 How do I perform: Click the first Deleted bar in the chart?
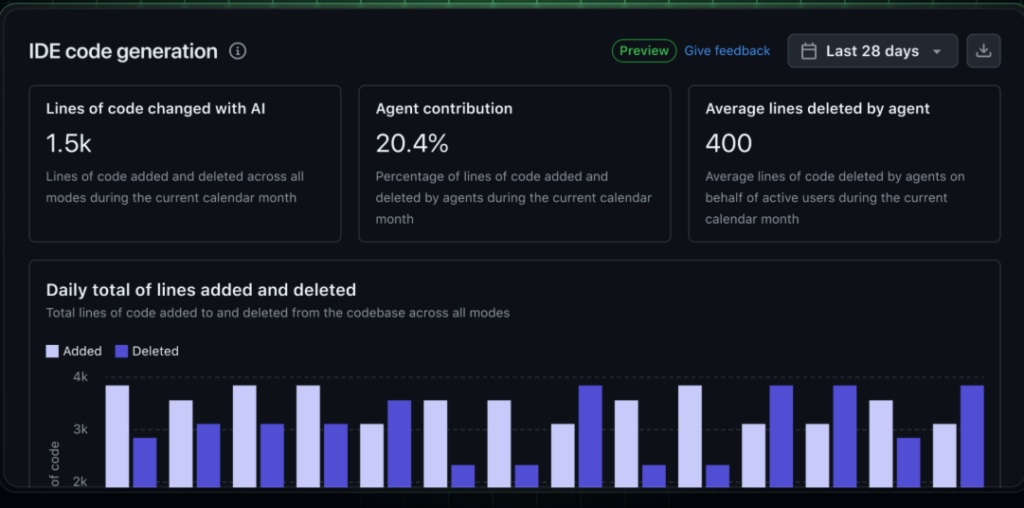(x=145, y=462)
